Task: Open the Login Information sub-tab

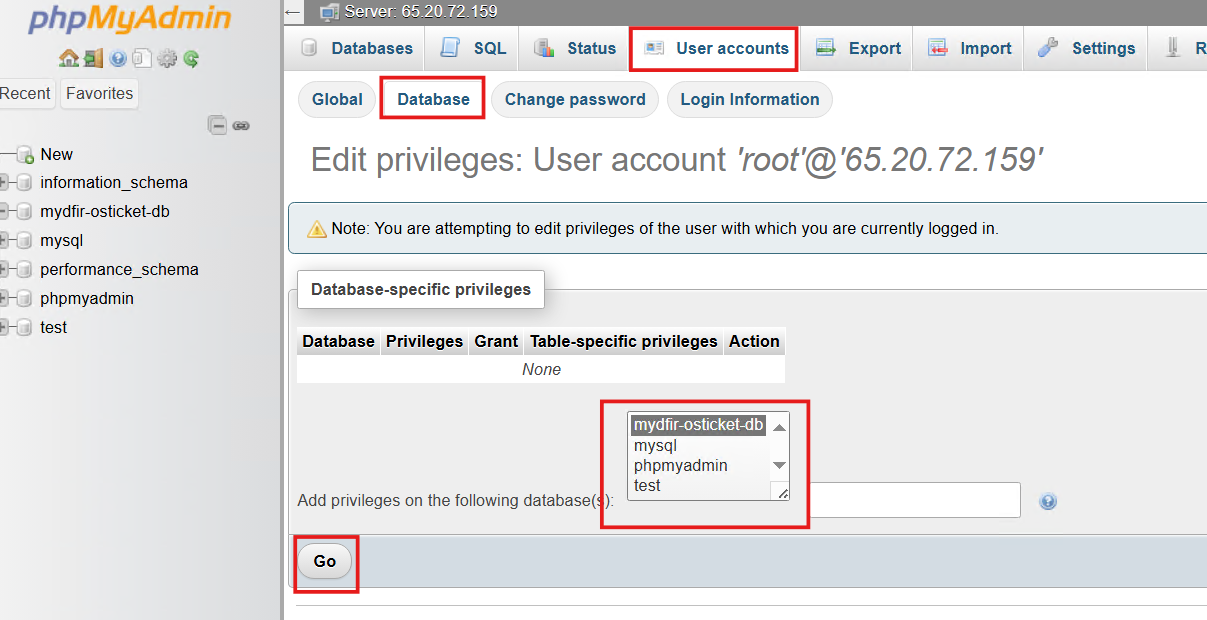Action: coord(750,99)
